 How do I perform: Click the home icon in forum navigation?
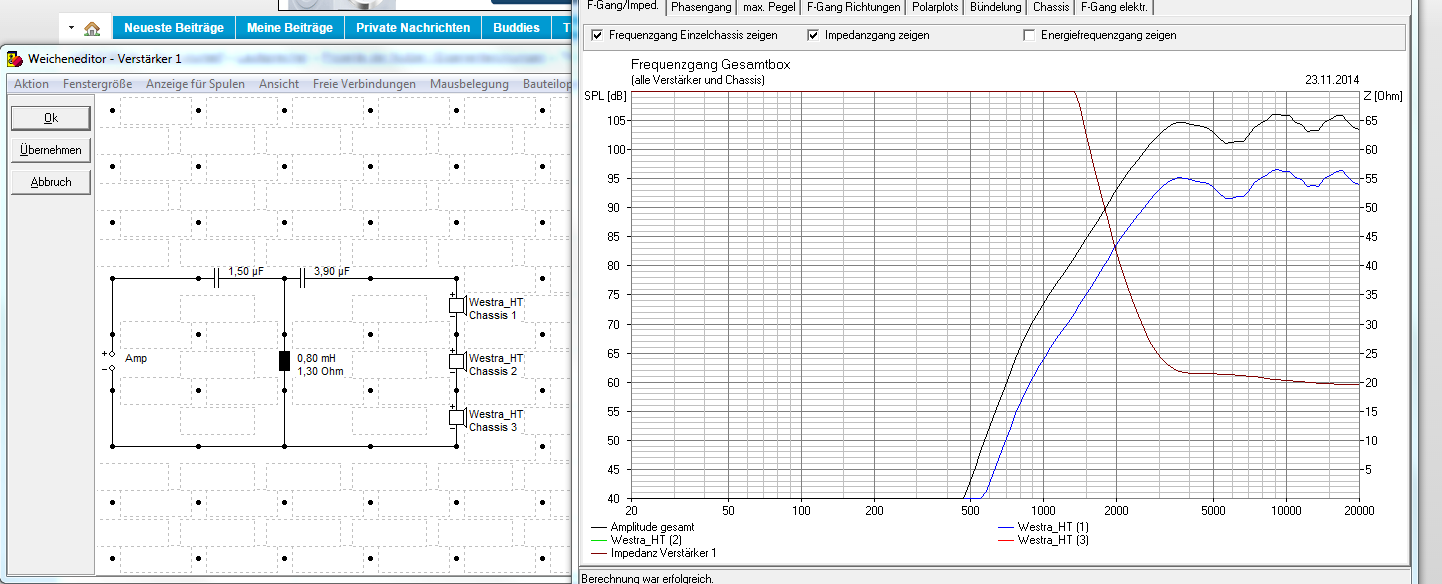coord(92,28)
